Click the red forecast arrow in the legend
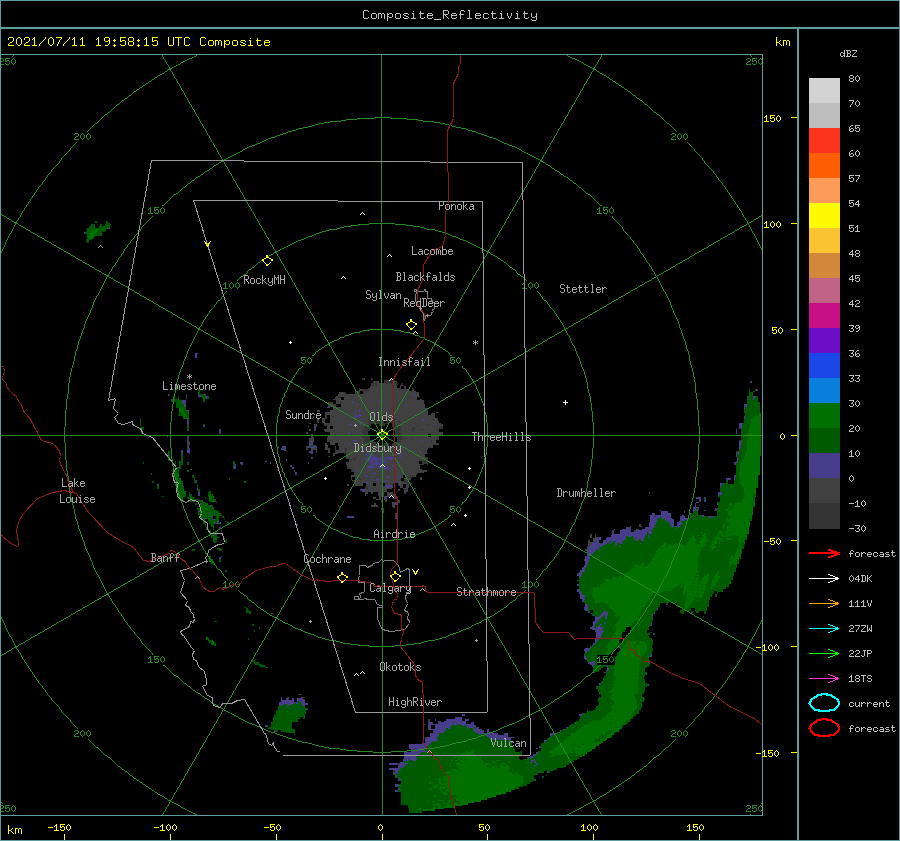This screenshot has width=900, height=841. point(824,553)
